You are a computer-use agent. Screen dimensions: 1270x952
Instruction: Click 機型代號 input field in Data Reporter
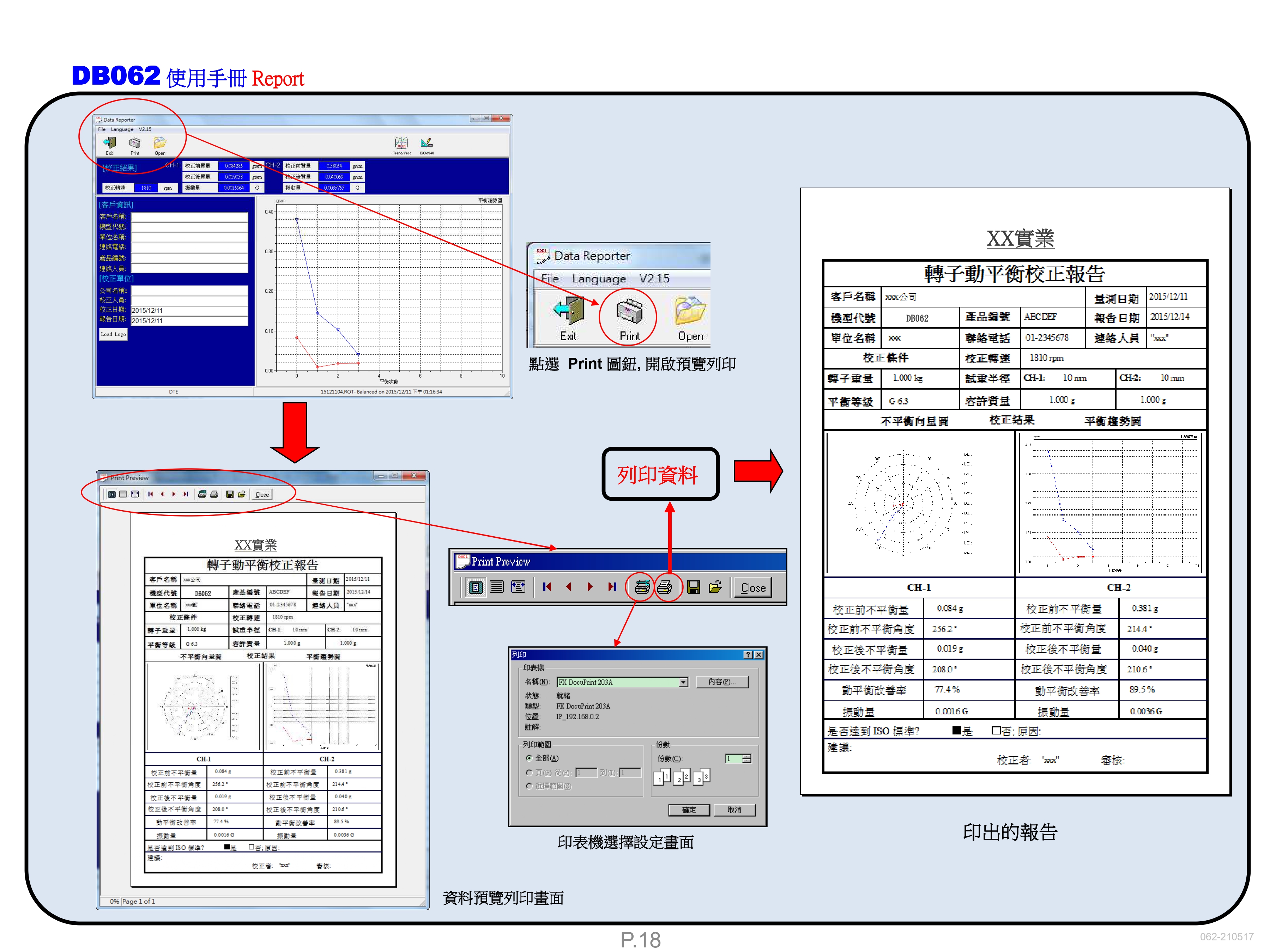tap(189, 227)
